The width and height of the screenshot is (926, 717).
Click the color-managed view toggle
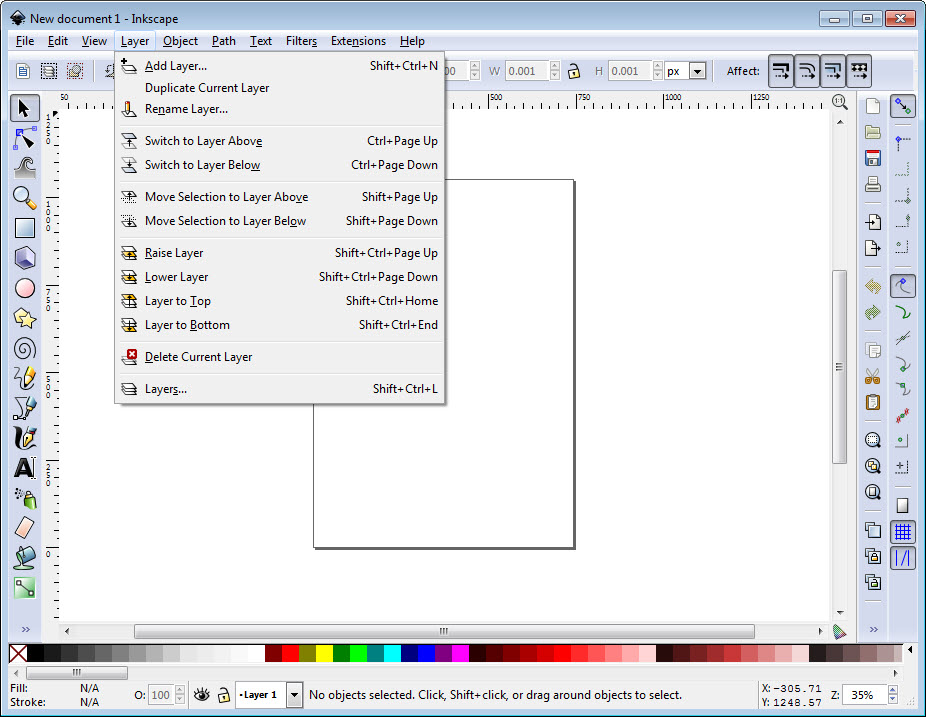click(839, 631)
